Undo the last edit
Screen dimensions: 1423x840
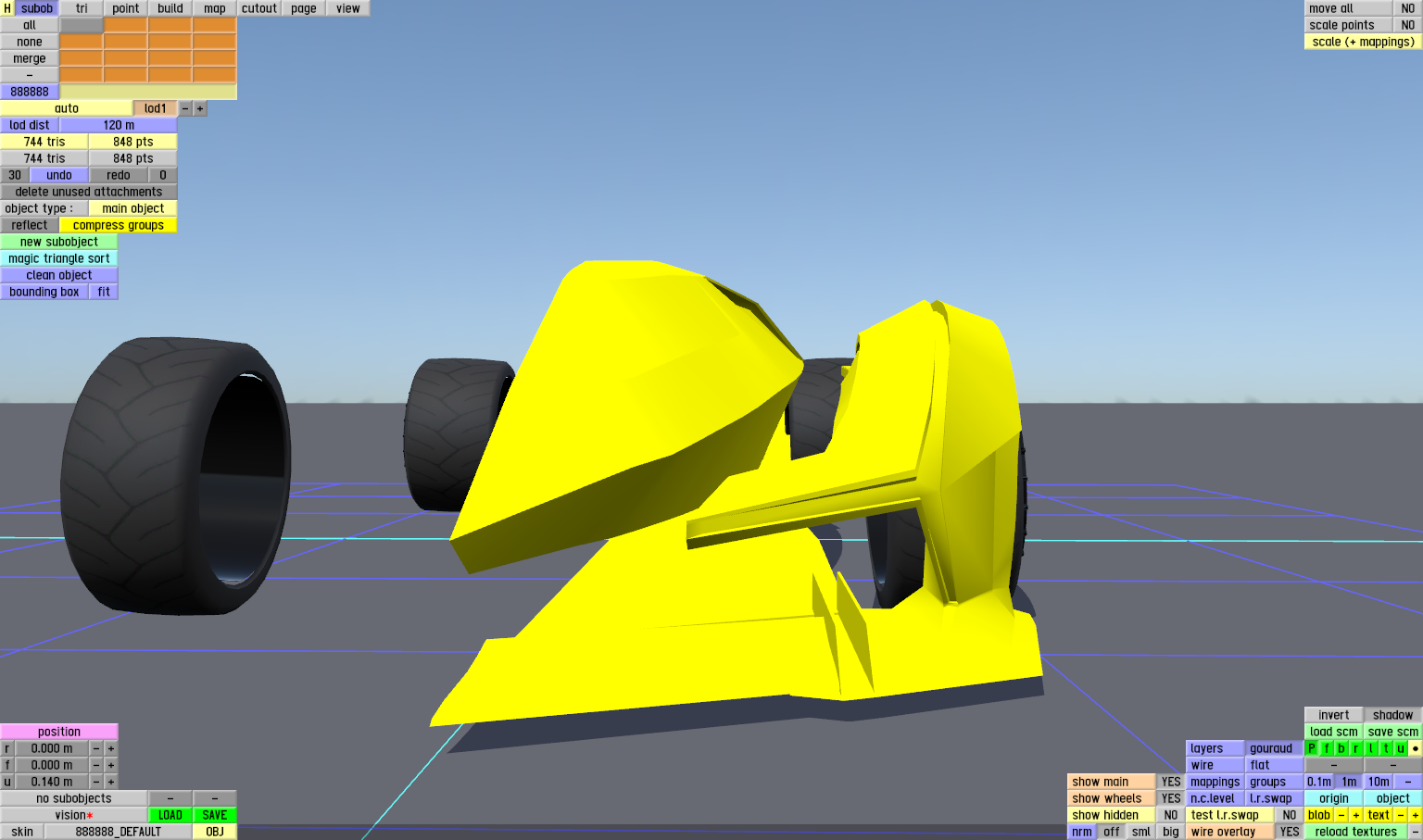point(59,175)
